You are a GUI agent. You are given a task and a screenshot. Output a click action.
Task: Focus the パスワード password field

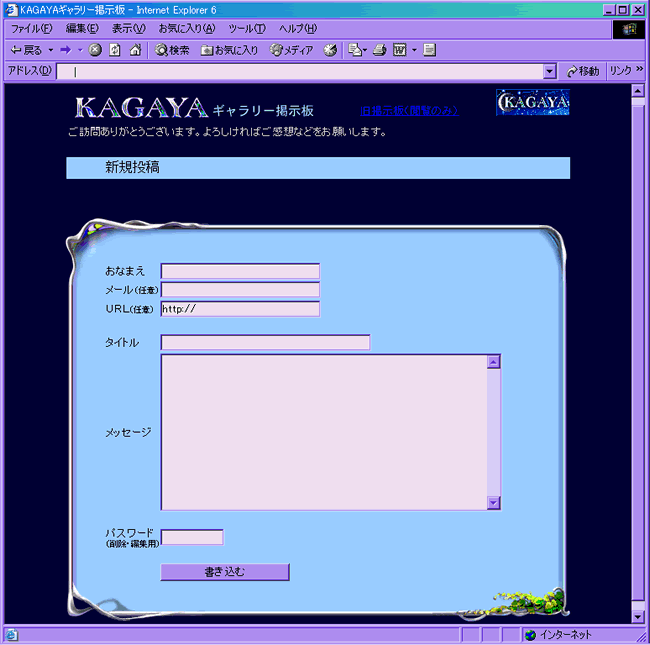click(x=192, y=537)
